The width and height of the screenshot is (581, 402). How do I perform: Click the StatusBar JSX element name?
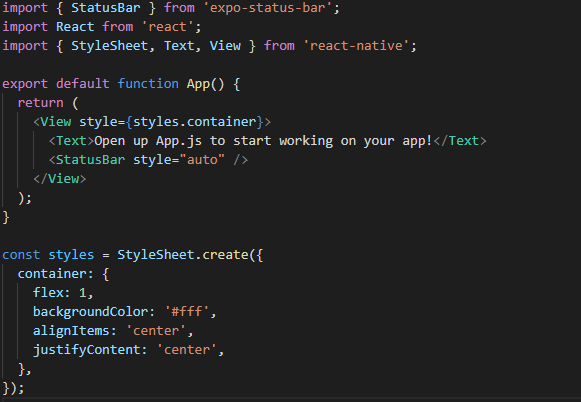[x=90, y=160]
